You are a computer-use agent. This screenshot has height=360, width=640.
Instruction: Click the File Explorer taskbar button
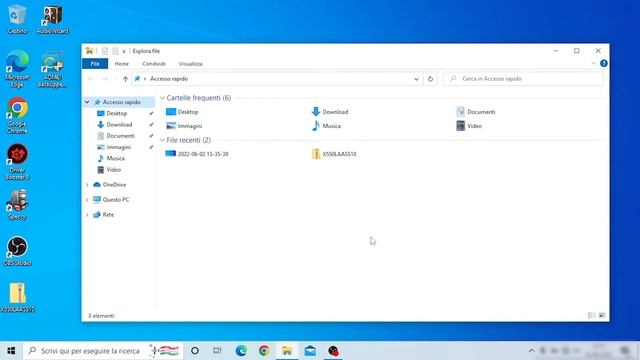point(287,351)
